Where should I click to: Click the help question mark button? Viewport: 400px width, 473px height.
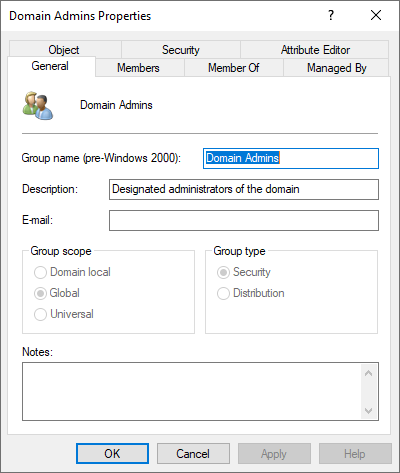[x=331, y=15]
